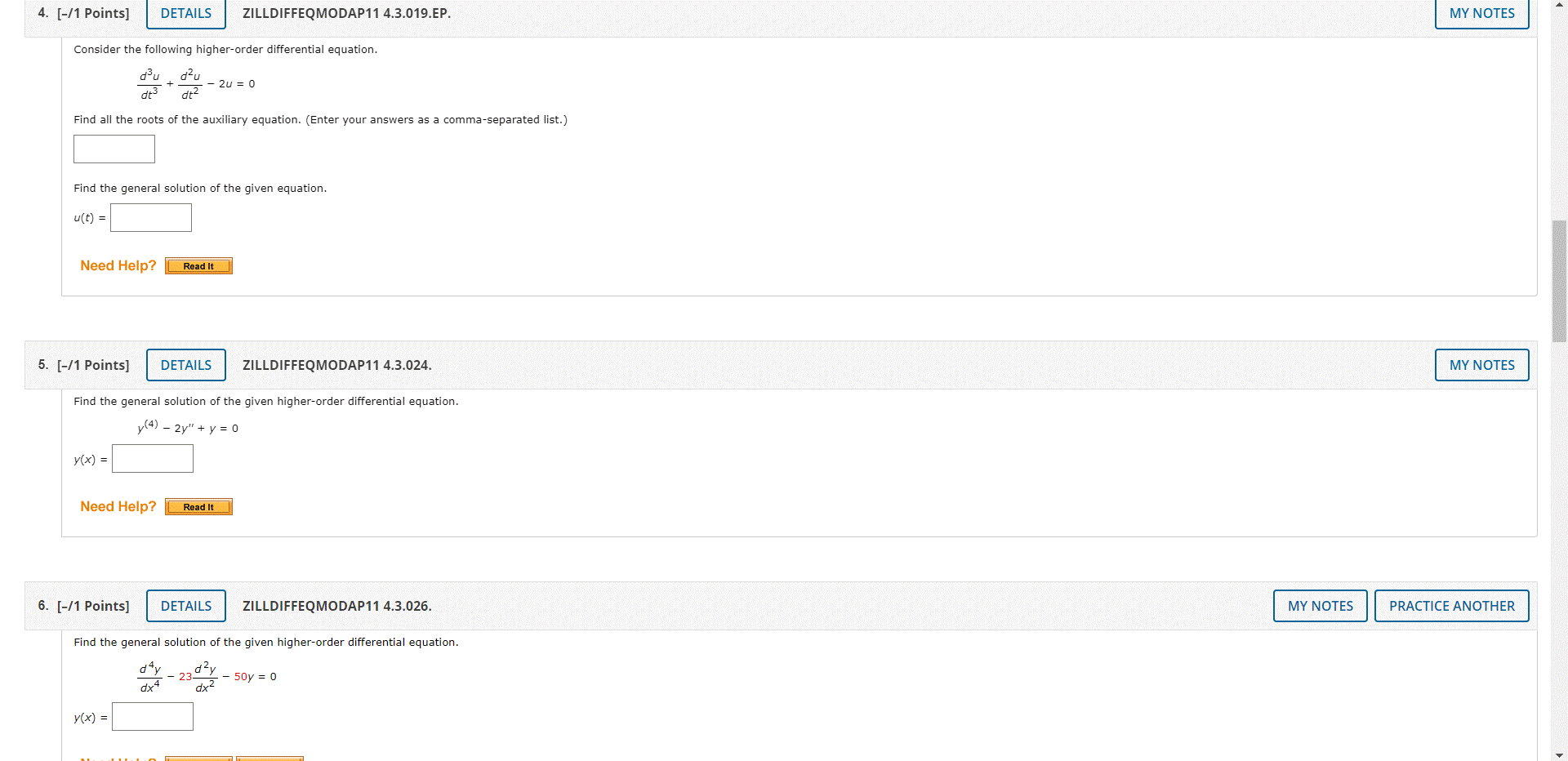Viewport: 1568px width, 761px height.
Task: Click the u(t) general solution input box
Action: pos(151,218)
